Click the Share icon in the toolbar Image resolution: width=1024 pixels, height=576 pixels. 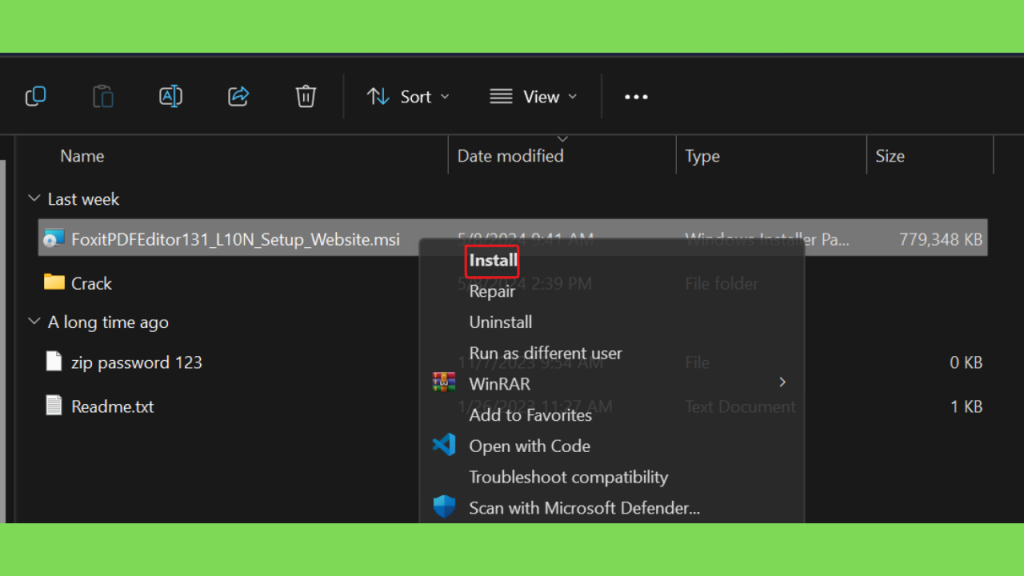(238, 97)
